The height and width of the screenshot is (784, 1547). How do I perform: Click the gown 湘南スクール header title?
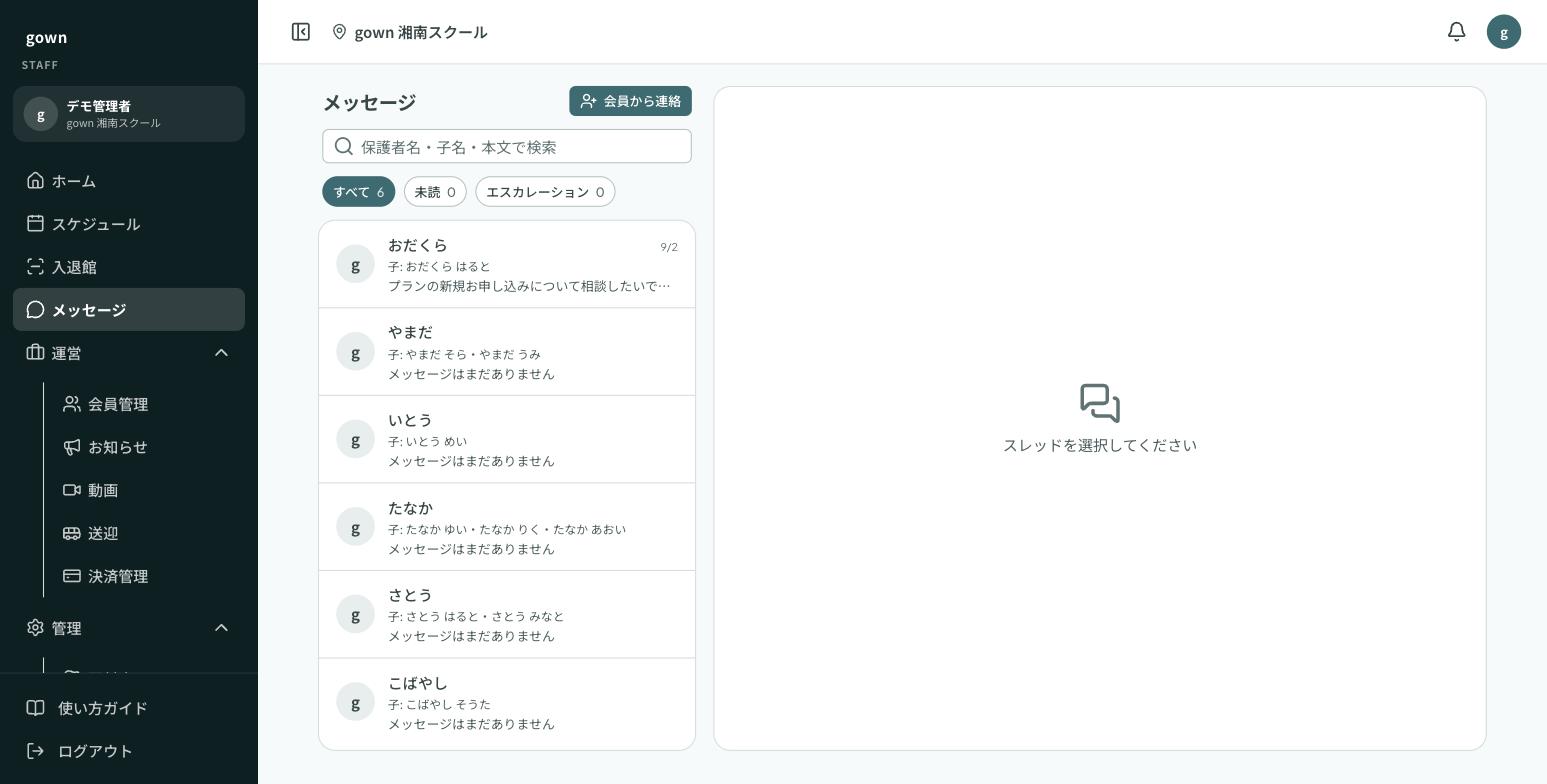421,32
